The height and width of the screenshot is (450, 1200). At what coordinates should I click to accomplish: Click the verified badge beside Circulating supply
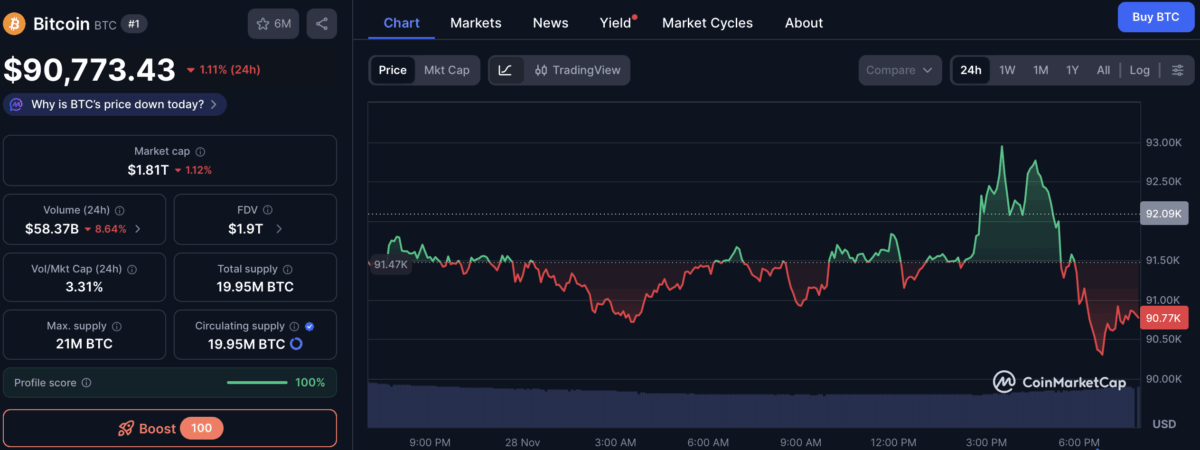tap(309, 326)
